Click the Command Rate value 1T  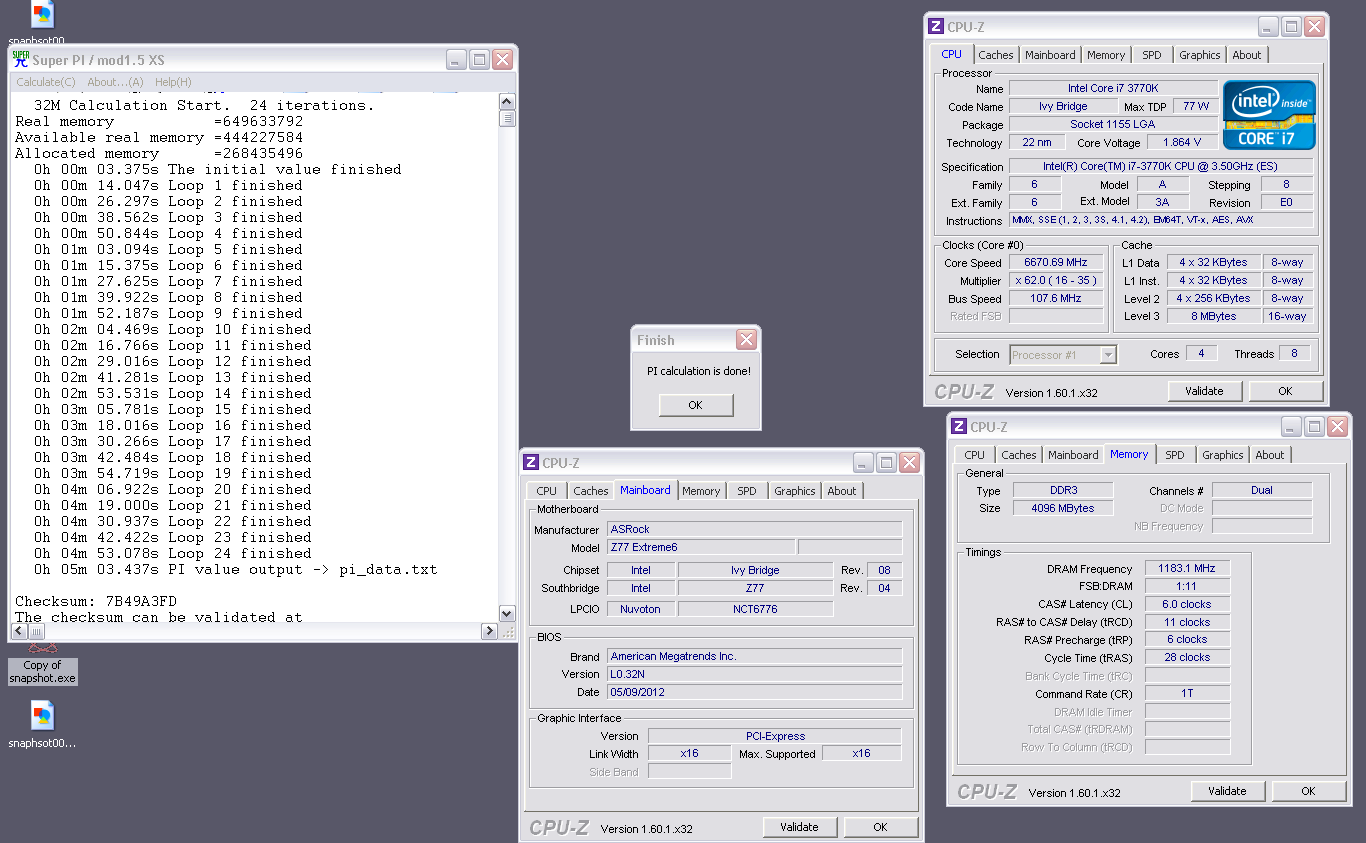[x=1187, y=693]
